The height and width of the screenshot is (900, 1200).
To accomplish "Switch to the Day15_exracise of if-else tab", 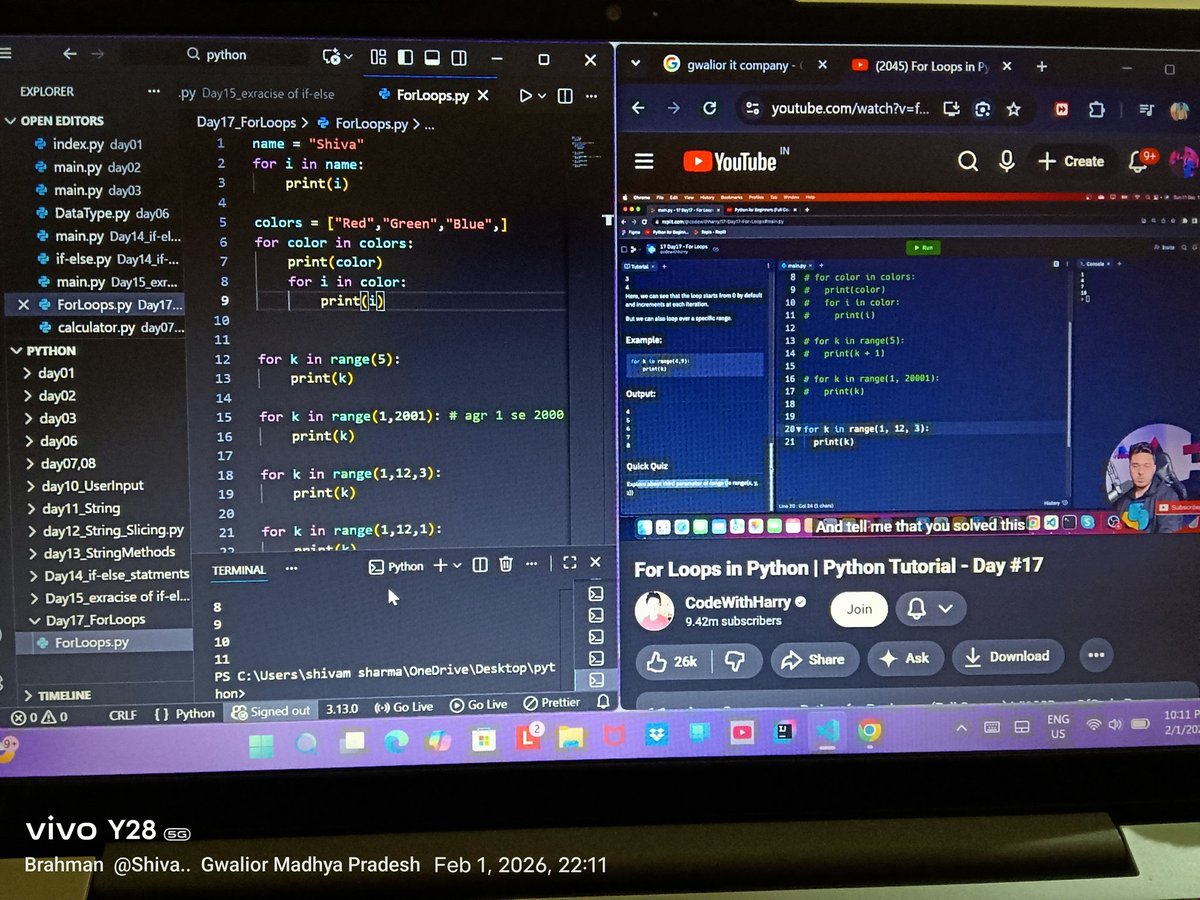I will tap(268, 94).
